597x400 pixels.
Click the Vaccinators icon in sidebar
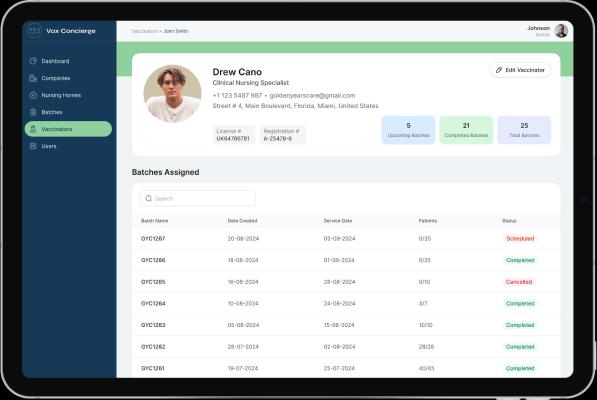tap(33, 129)
